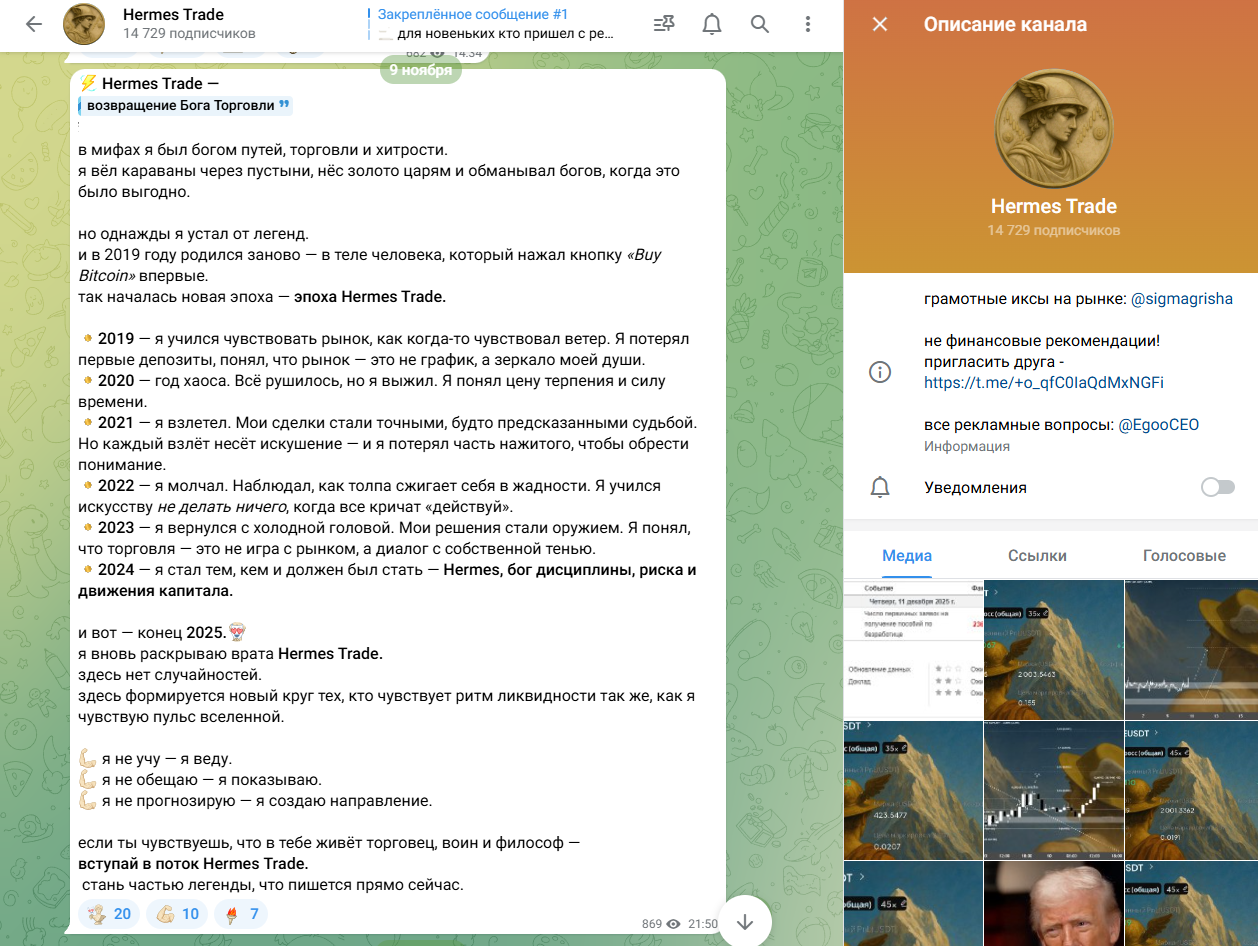The width and height of the screenshot is (1258, 946).
Task: Toggle the flexed-arm reaction with 10
Action: click(x=177, y=913)
